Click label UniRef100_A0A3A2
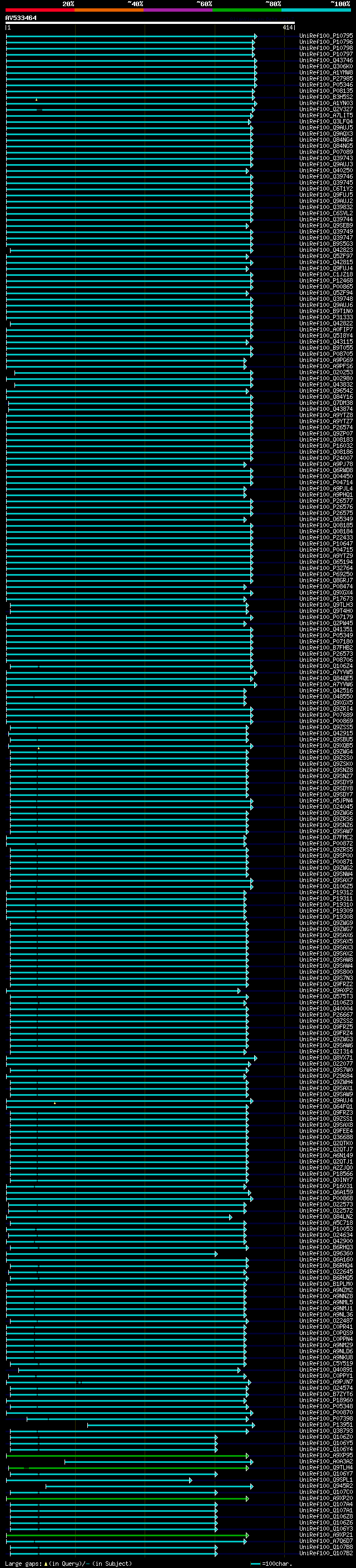 click(326, 1461)
